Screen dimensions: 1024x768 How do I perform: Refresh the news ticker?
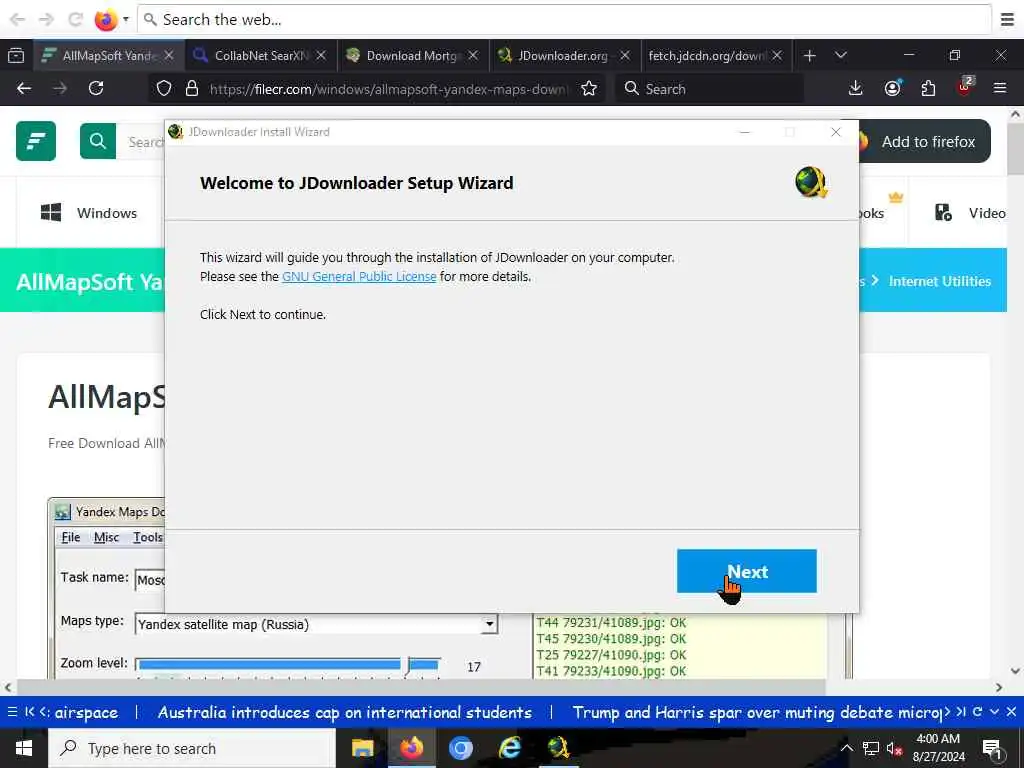click(x=977, y=712)
